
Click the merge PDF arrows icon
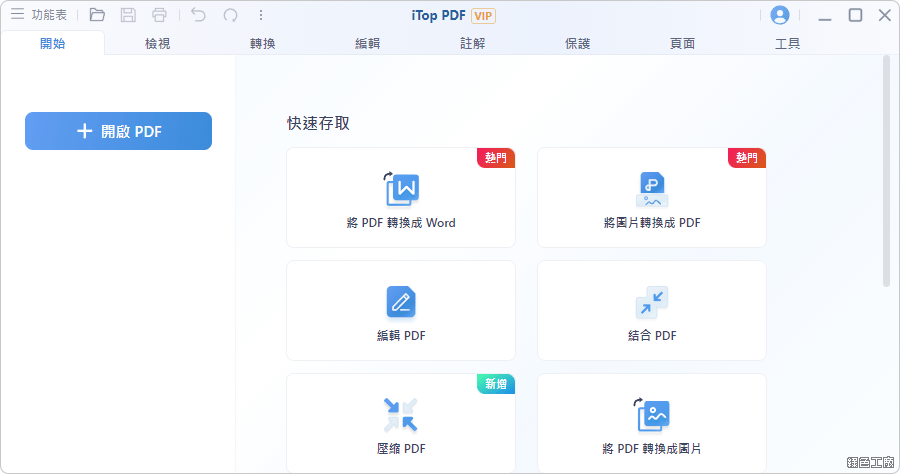click(652, 302)
